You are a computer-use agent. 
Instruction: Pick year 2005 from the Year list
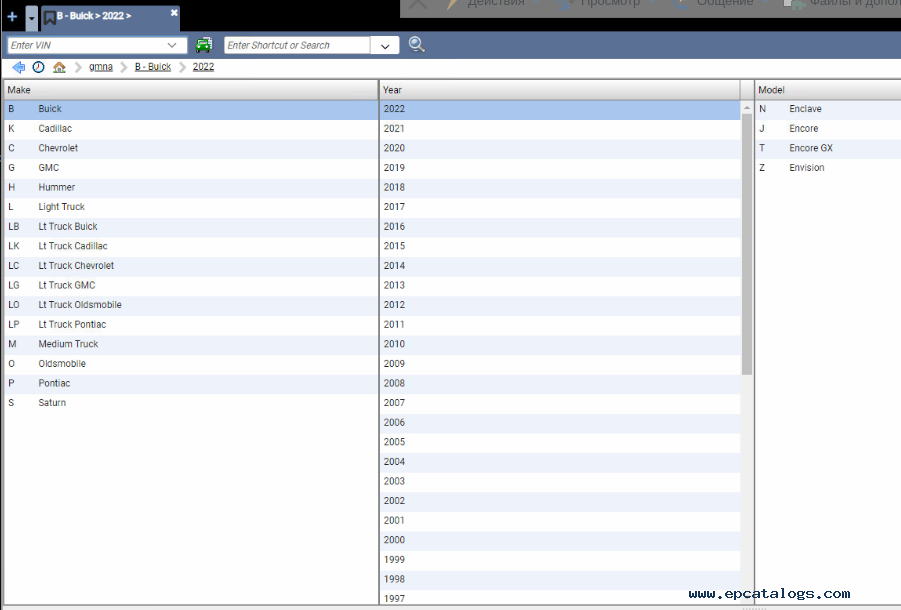[x=560, y=442]
